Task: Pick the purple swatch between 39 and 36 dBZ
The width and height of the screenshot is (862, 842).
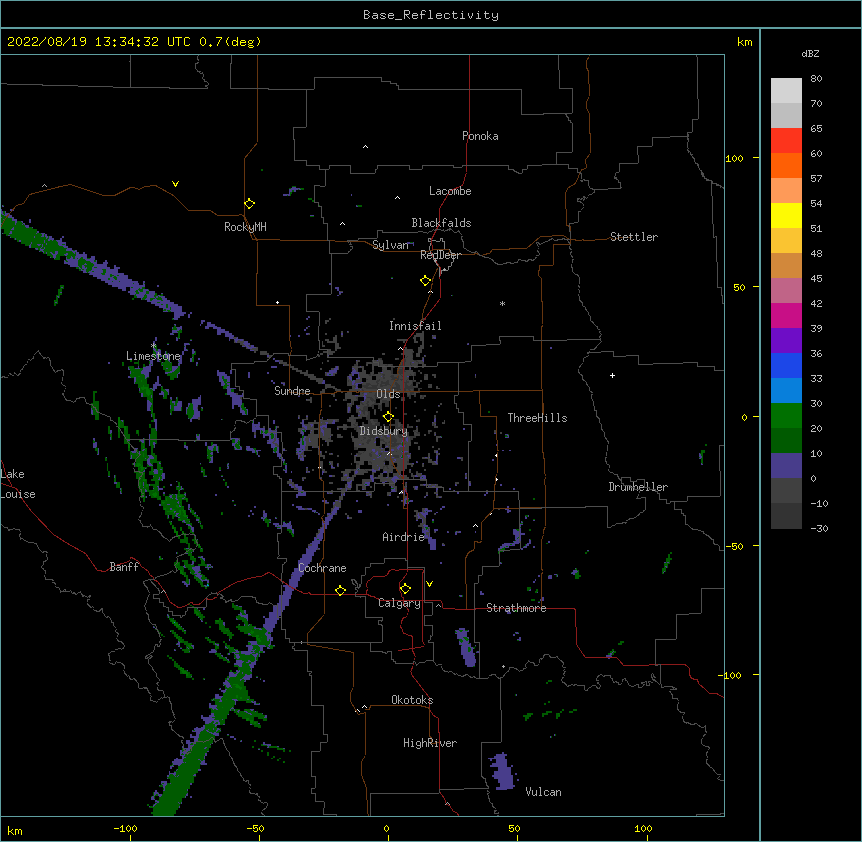Action: click(786, 341)
